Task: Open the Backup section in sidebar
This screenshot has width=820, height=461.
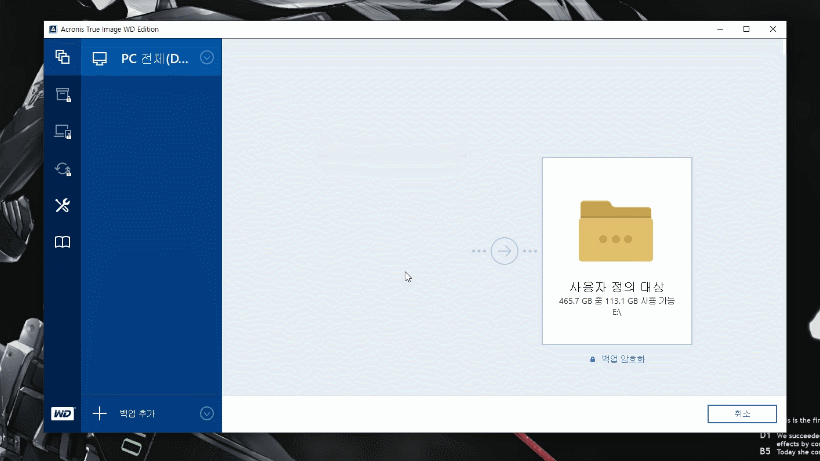Action: pos(62,57)
